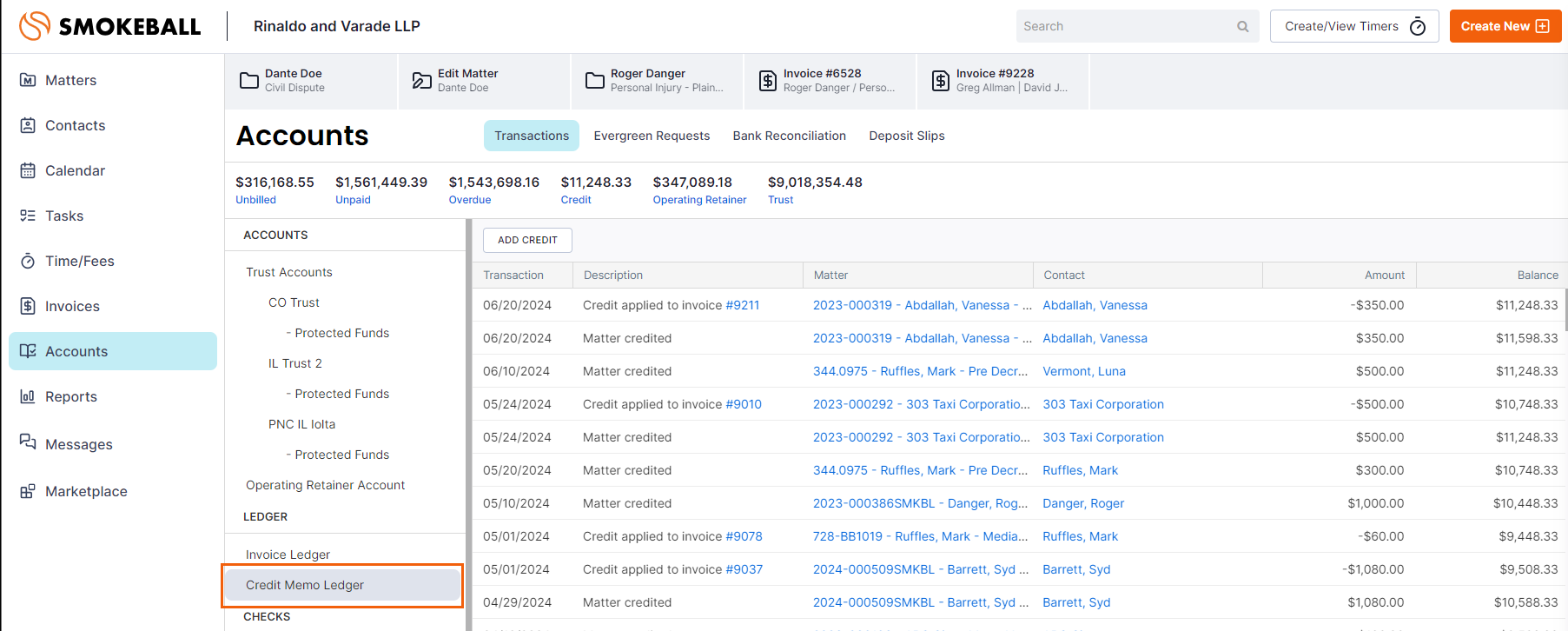Open the Credit Memo Ledger
Image resolution: width=1568 pixels, height=631 pixels.
(342, 585)
